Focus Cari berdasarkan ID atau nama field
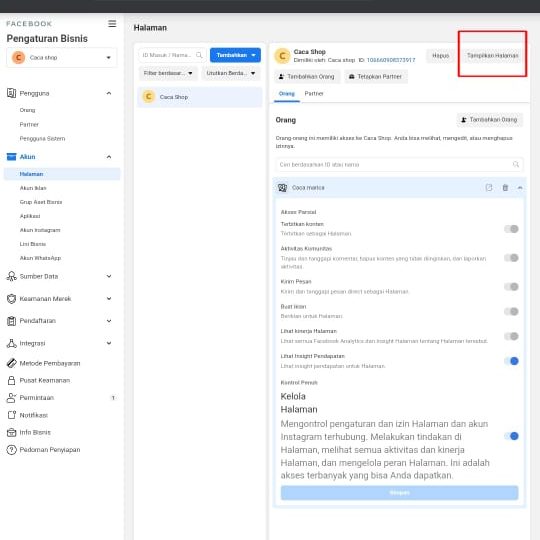Screen dimensions: 540x540 click(x=399, y=164)
